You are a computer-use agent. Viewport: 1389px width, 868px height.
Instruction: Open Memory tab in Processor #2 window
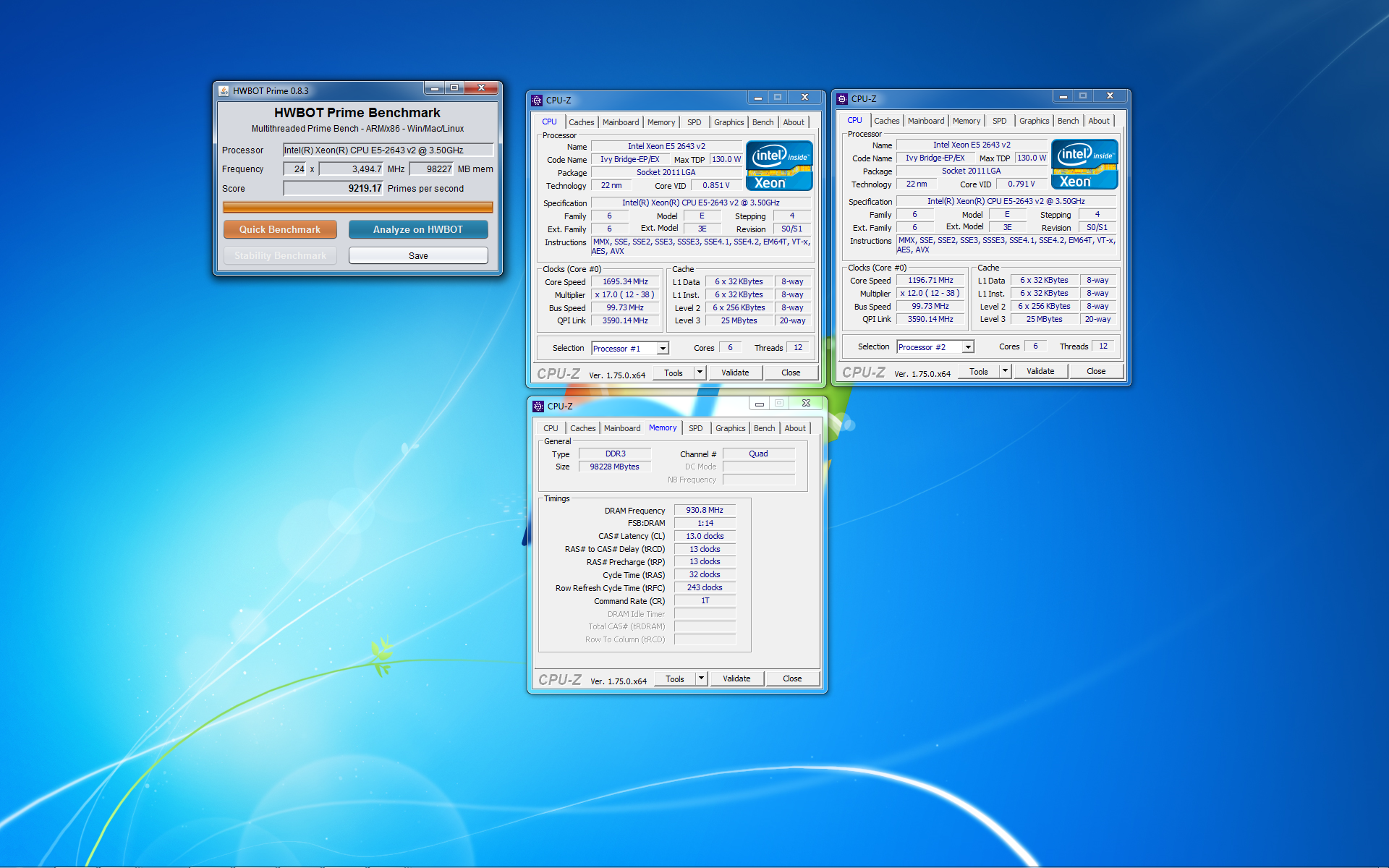[x=967, y=121]
